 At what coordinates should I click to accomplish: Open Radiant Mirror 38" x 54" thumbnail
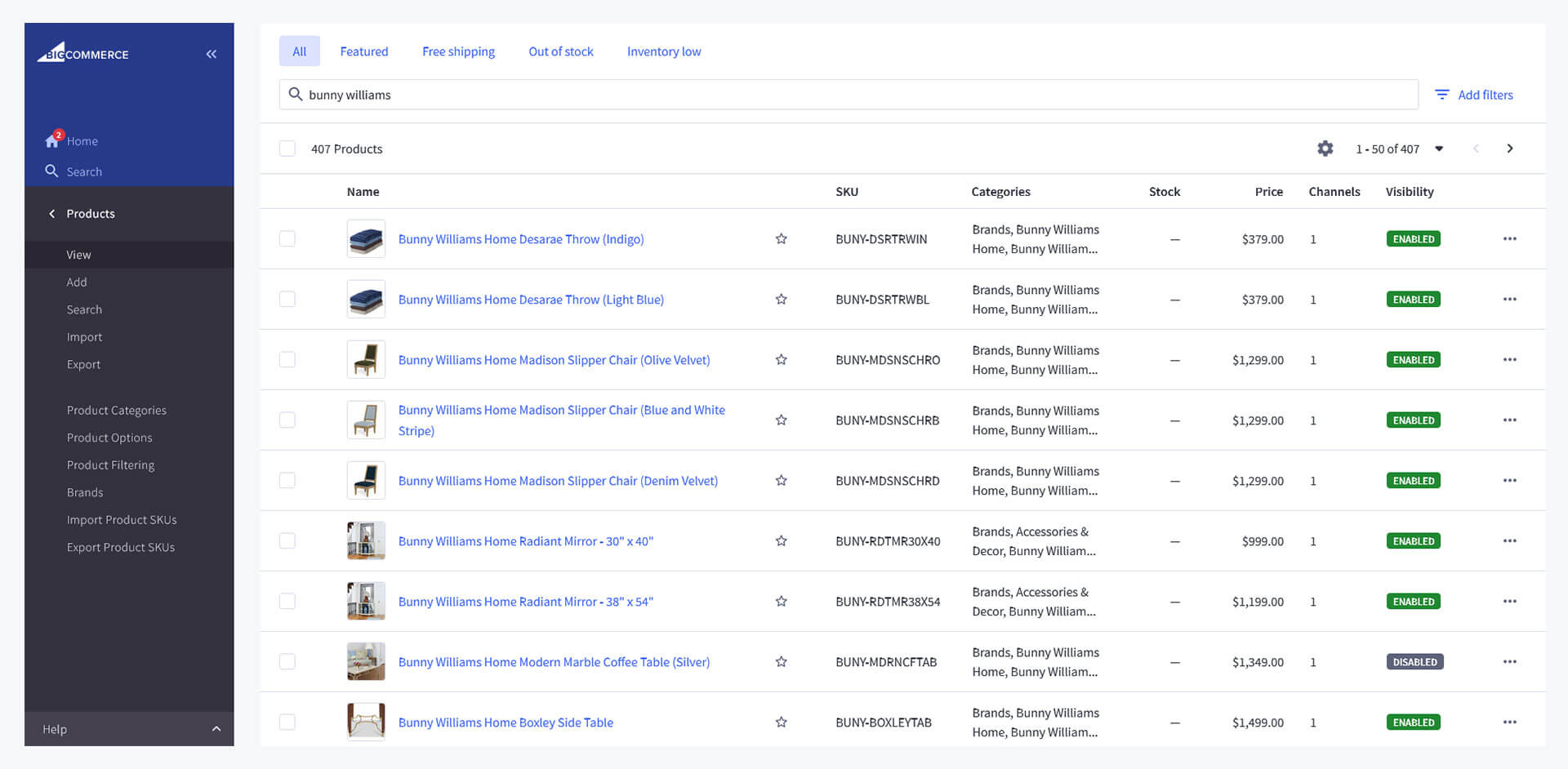coord(366,602)
